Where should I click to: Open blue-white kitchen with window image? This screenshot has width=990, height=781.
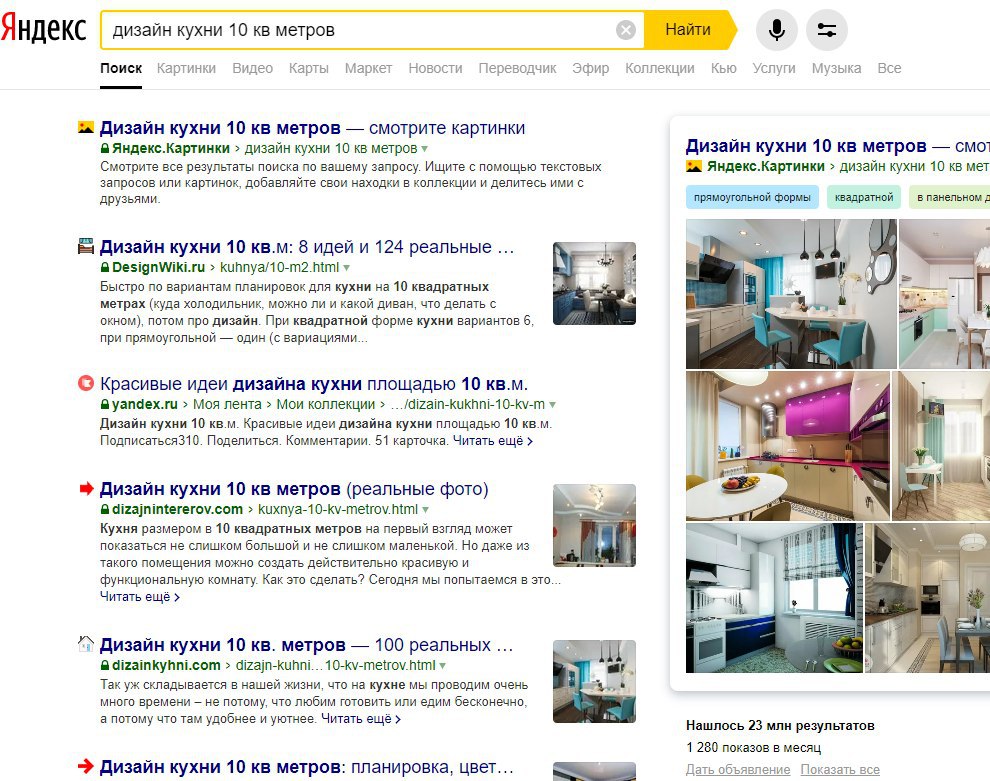[774, 598]
